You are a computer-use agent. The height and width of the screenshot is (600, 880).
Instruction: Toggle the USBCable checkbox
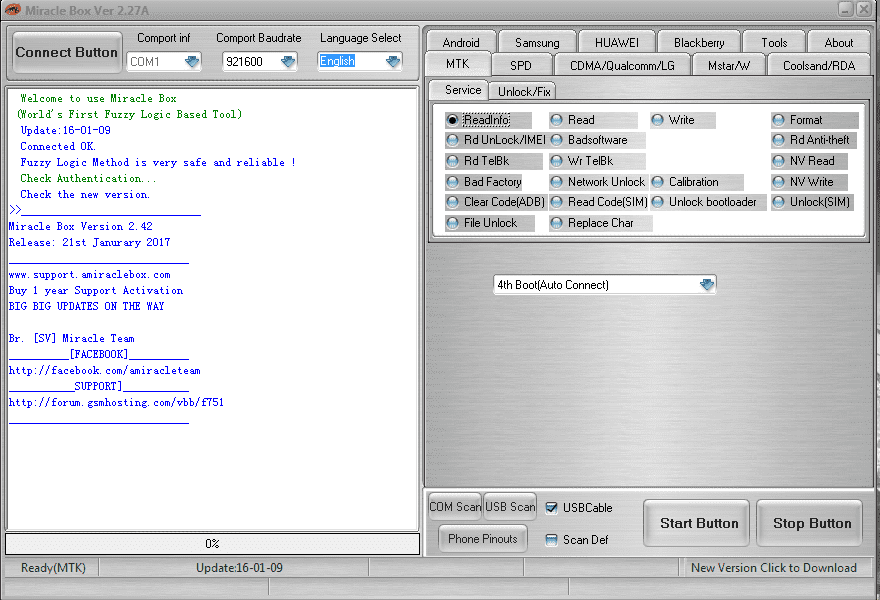click(x=552, y=508)
